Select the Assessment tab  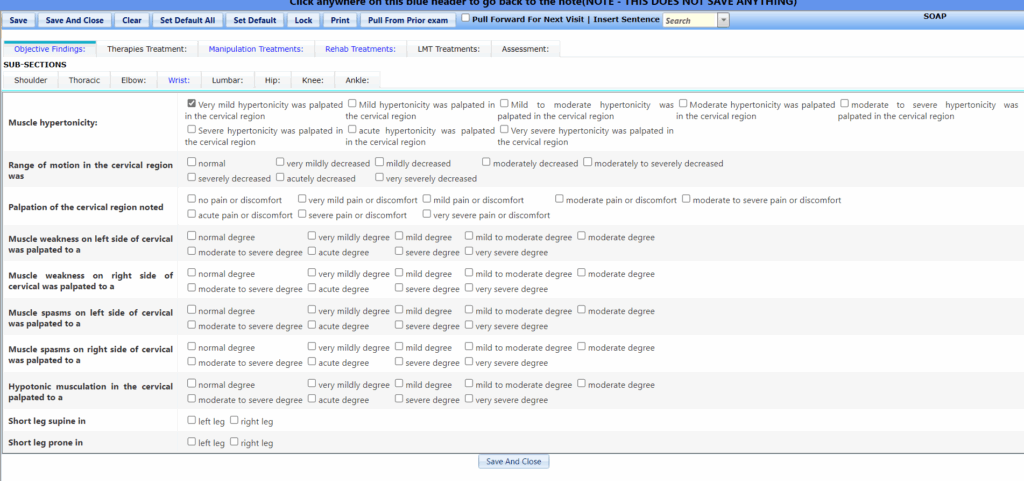coord(525,48)
